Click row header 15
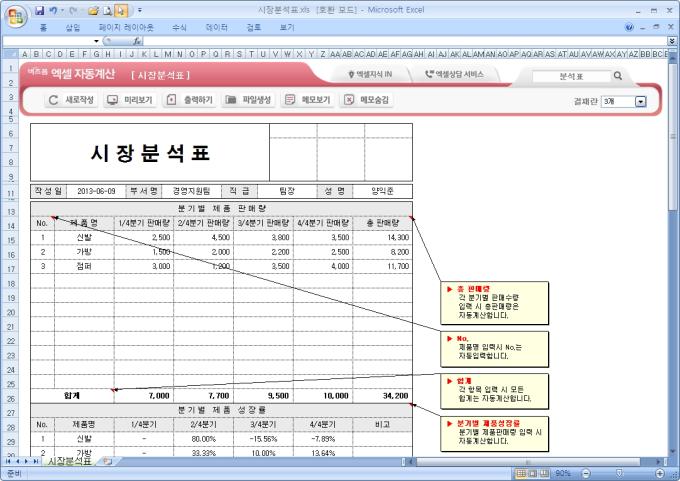This screenshot has width=680, height=481. [x=10, y=240]
